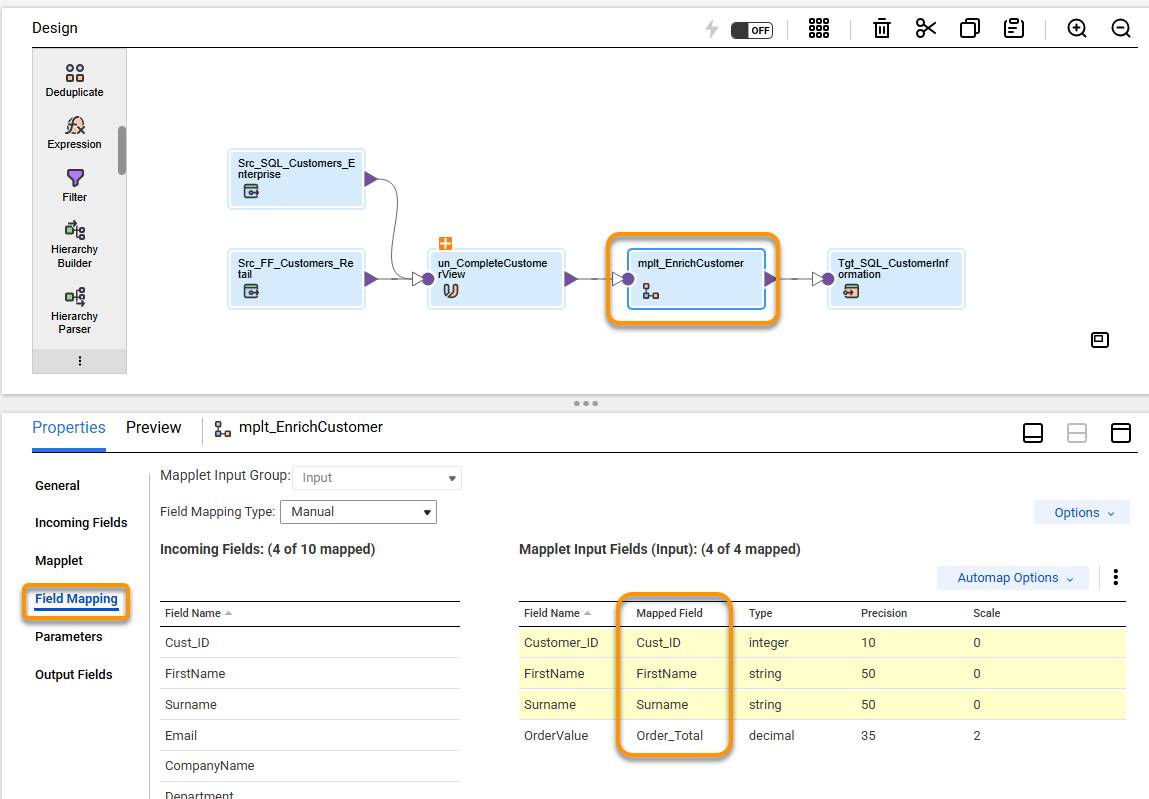The height and width of the screenshot is (799, 1149).
Task: Toggle the OFF switch in Design toolbar
Action: tap(751, 30)
